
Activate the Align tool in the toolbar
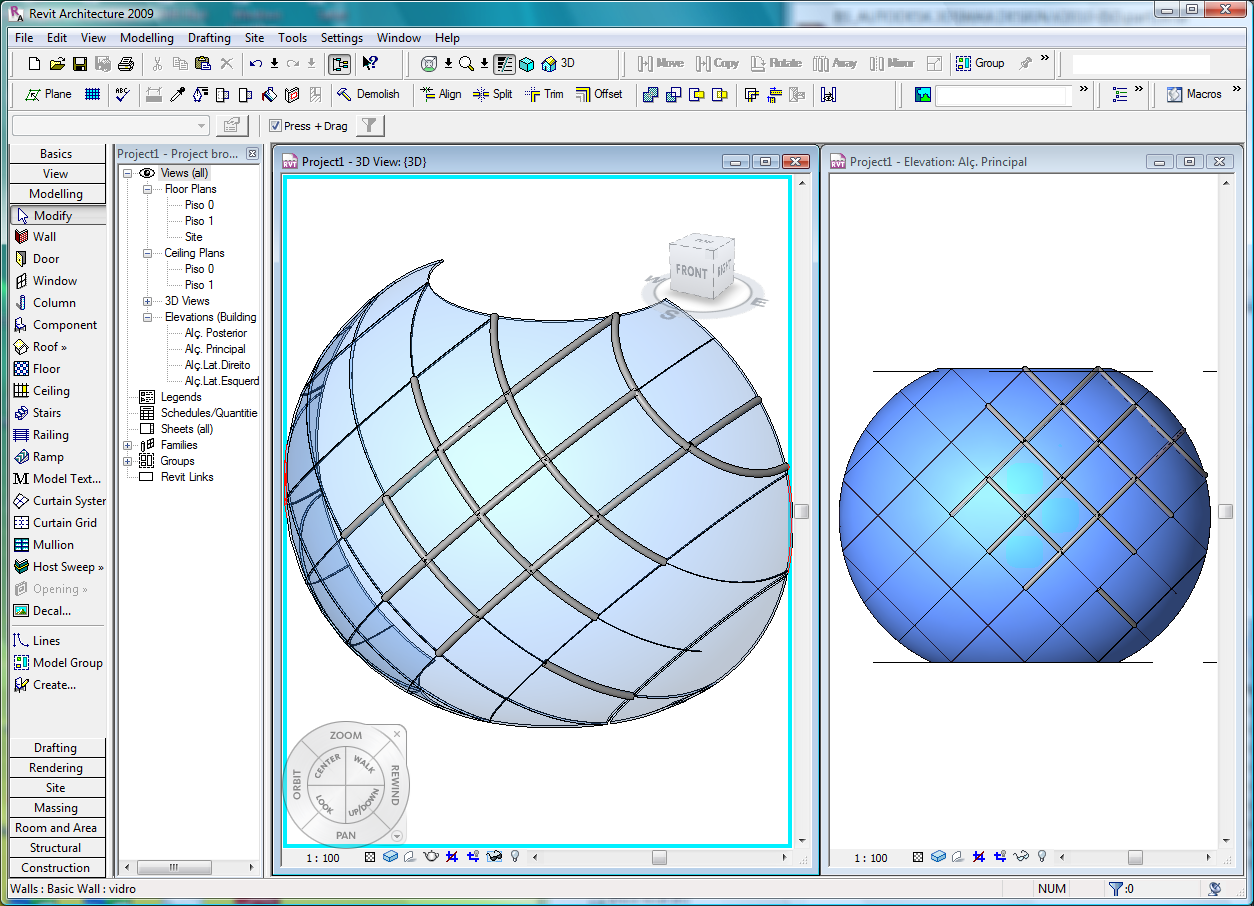pyautogui.click(x=441, y=94)
